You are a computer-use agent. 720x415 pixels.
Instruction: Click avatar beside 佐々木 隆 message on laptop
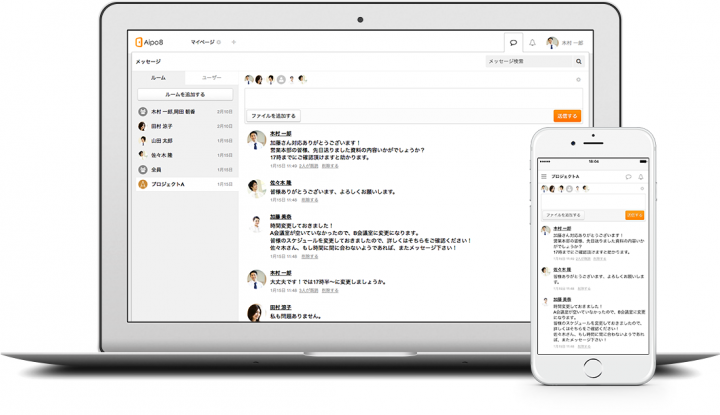(x=256, y=188)
